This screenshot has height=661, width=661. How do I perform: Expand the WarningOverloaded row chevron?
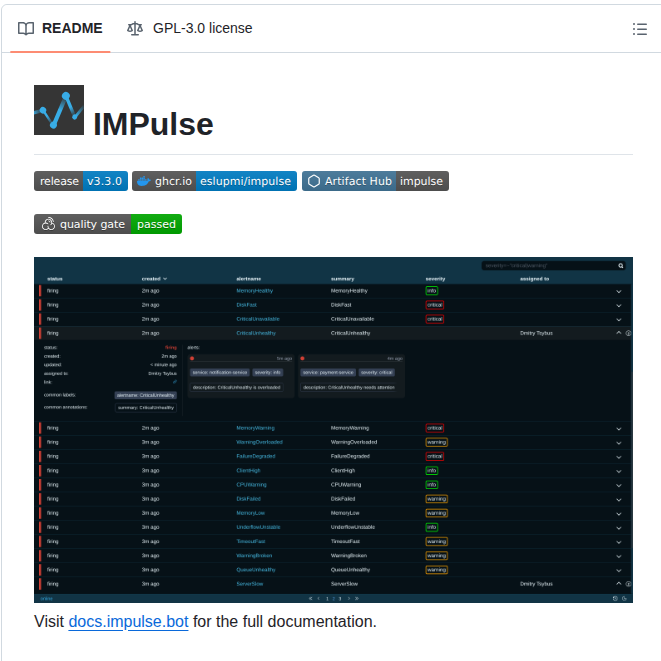(618, 443)
